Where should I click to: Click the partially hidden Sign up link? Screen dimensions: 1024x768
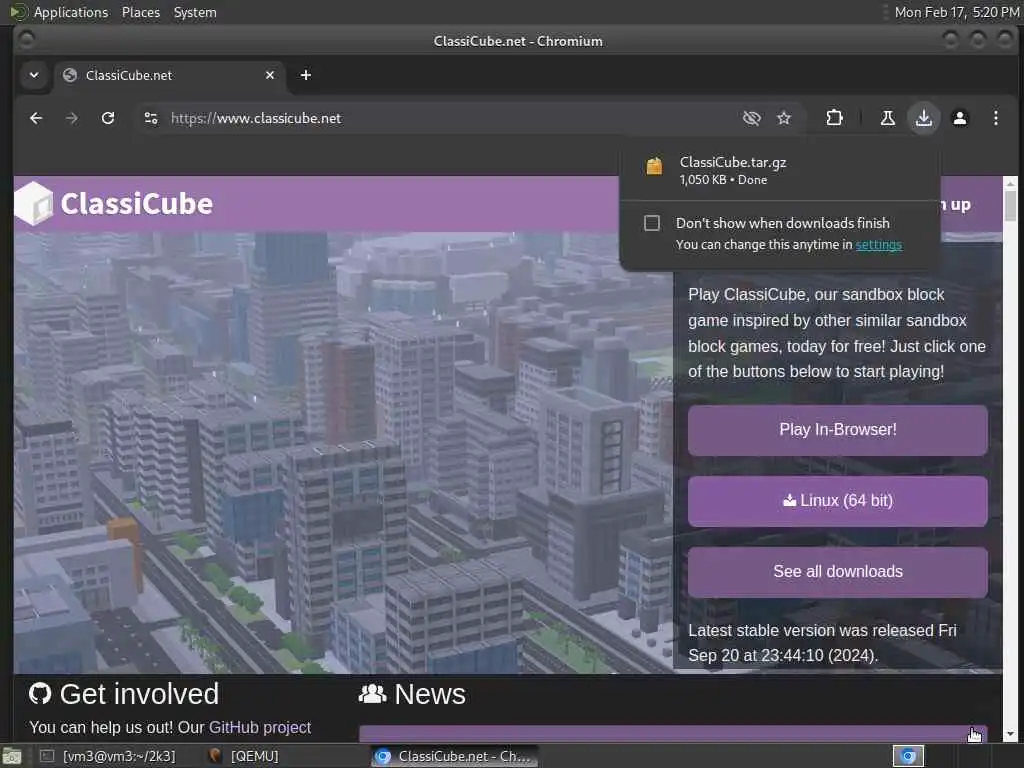(956, 204)
